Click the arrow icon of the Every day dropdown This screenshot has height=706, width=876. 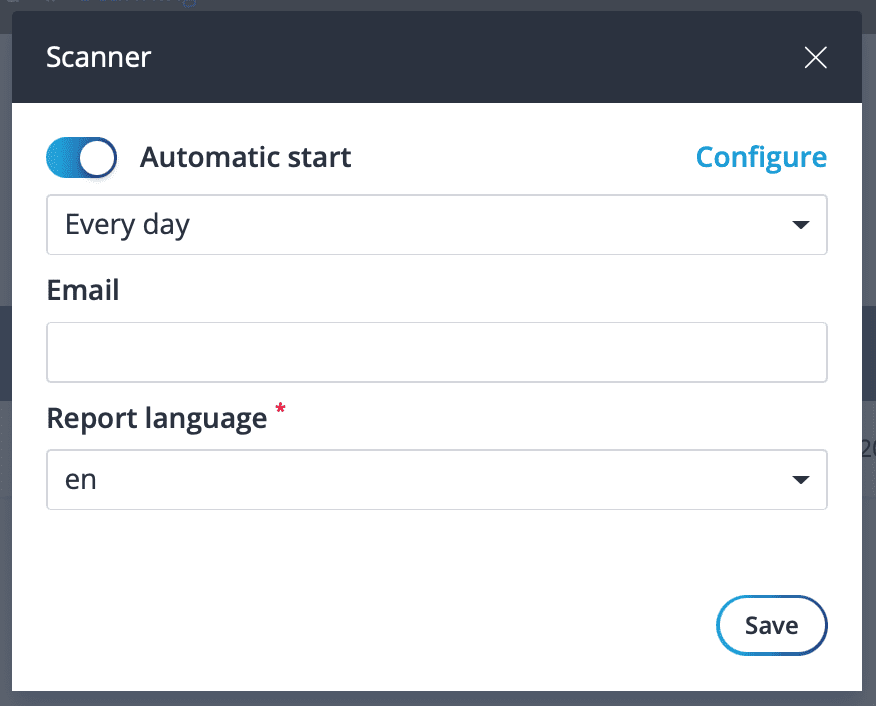click(x=801, y=225)
